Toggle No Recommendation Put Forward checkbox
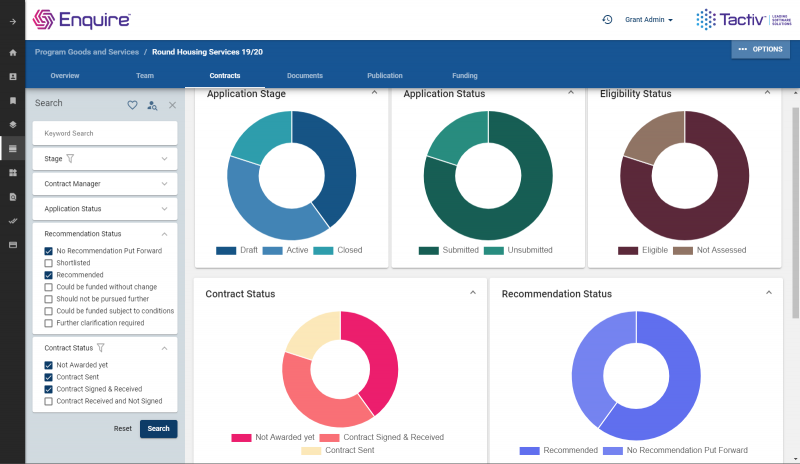 point(48,251)
